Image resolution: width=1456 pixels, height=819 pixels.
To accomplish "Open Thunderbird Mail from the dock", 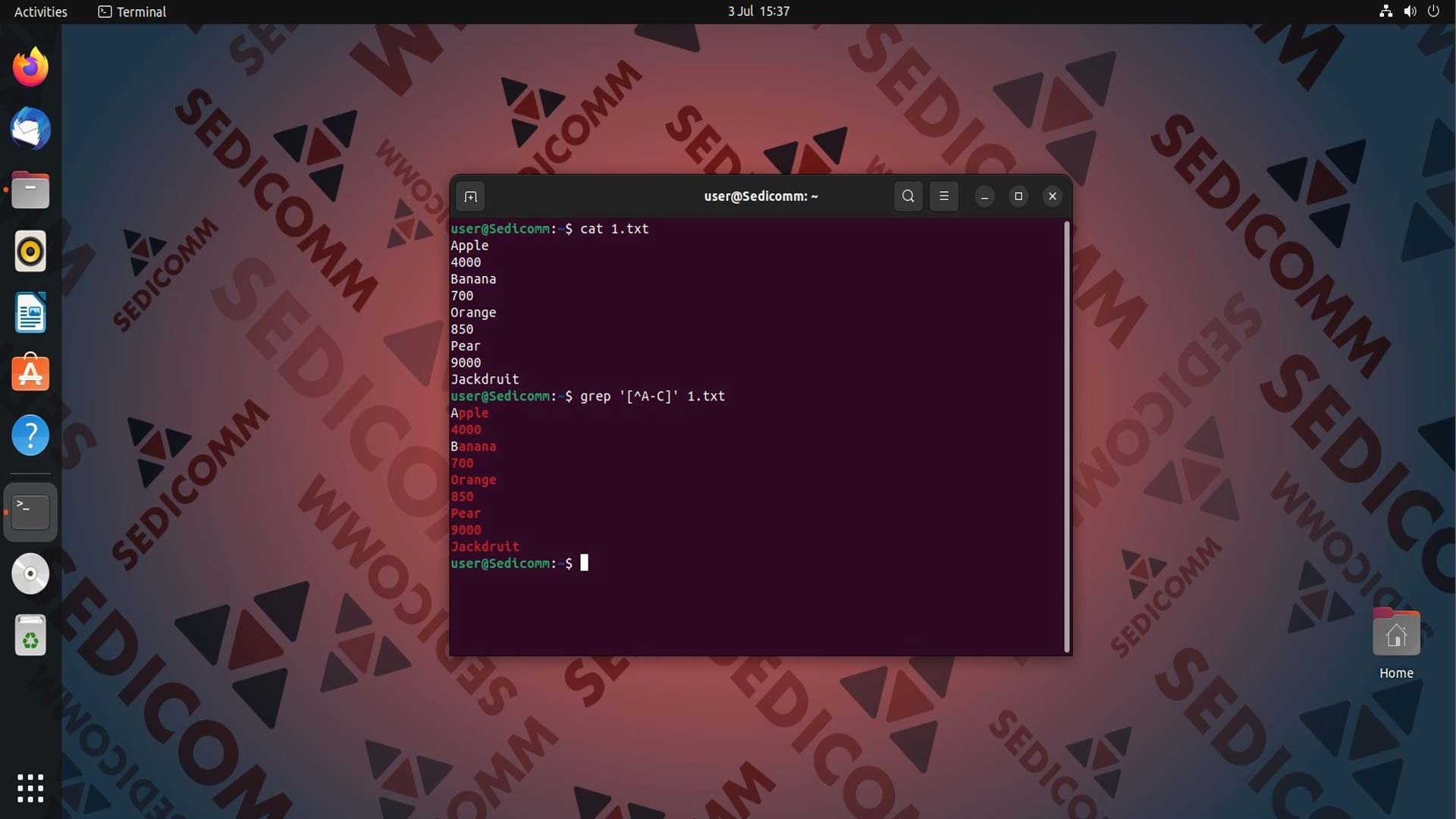I will tap(30, 129).
